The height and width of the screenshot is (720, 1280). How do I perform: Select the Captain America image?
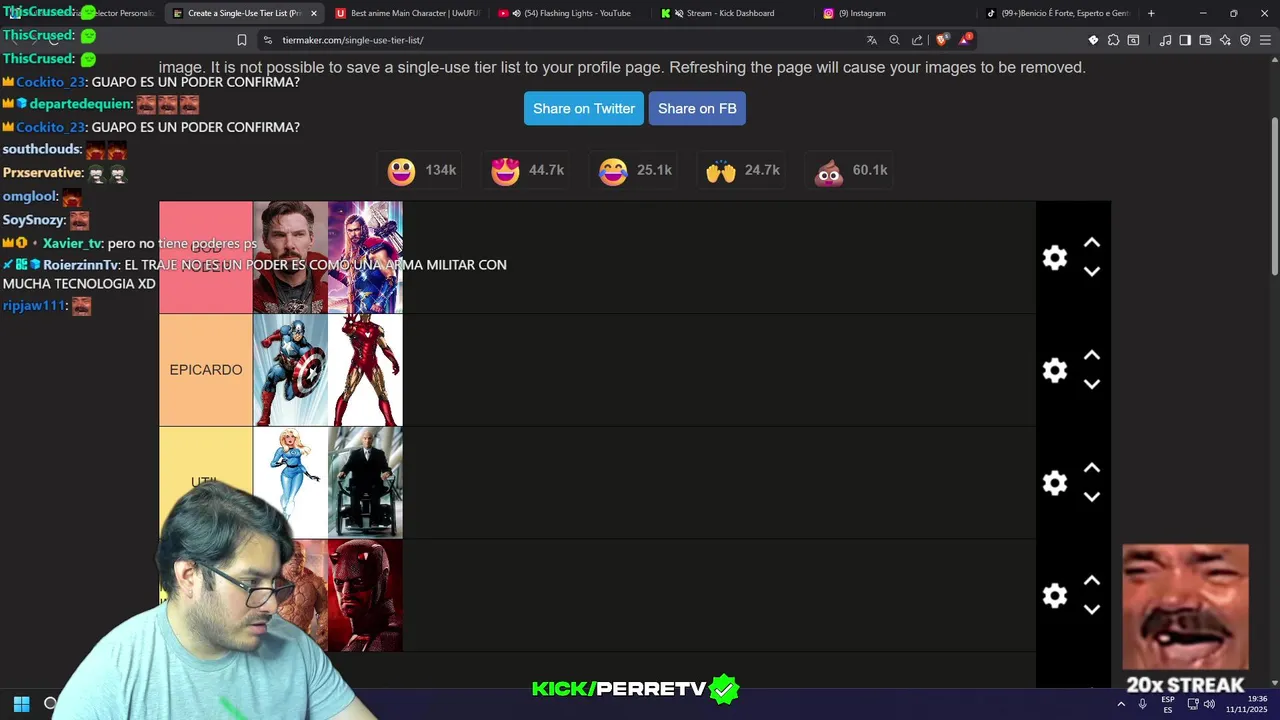click(290, 370)
